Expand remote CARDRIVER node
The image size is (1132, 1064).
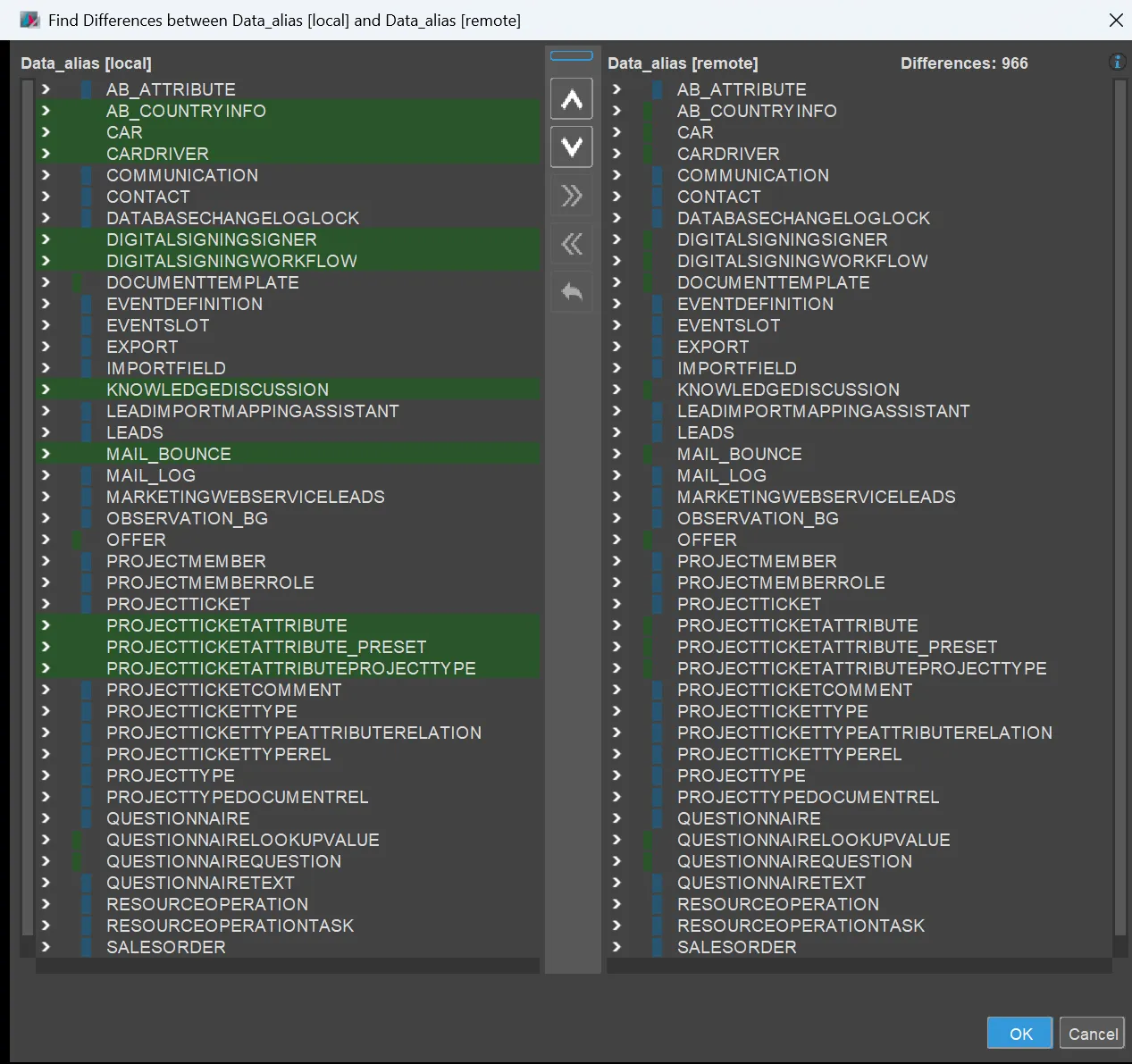click(616, 154)
